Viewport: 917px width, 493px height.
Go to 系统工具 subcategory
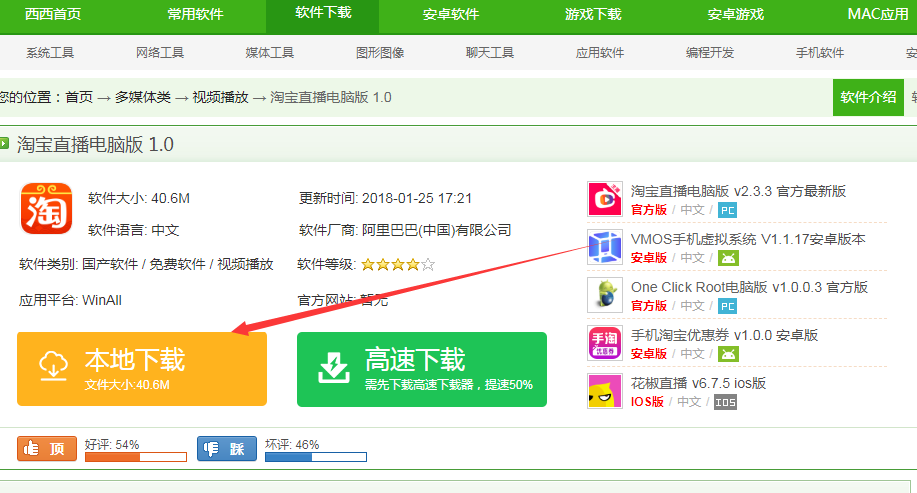click(x=50, y=53)
